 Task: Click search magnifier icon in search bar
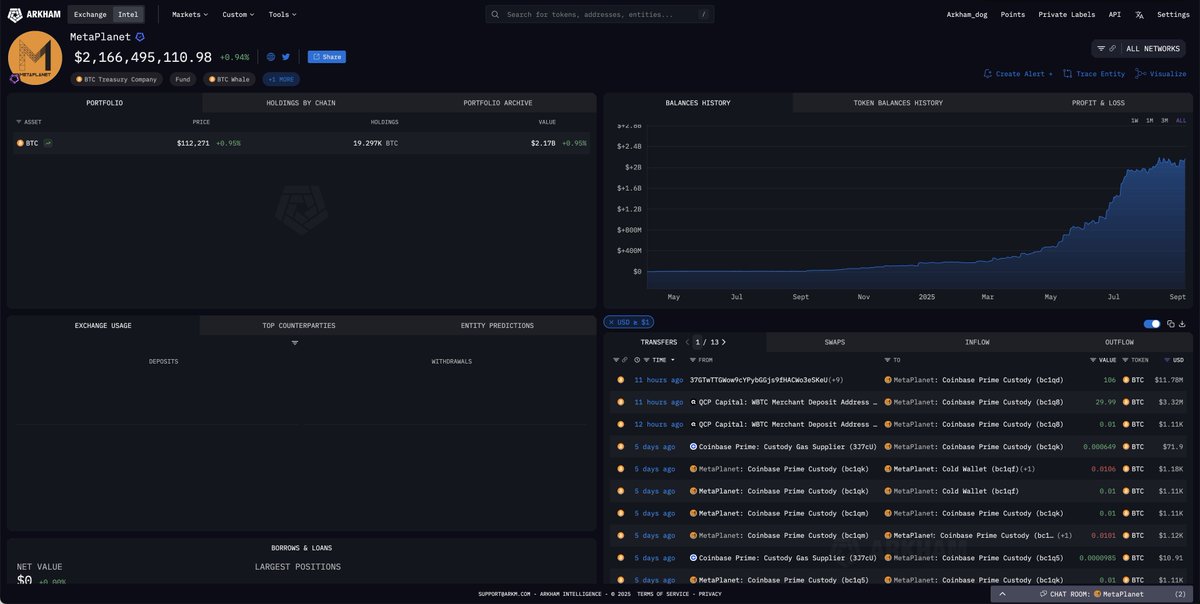coord(497,15)
